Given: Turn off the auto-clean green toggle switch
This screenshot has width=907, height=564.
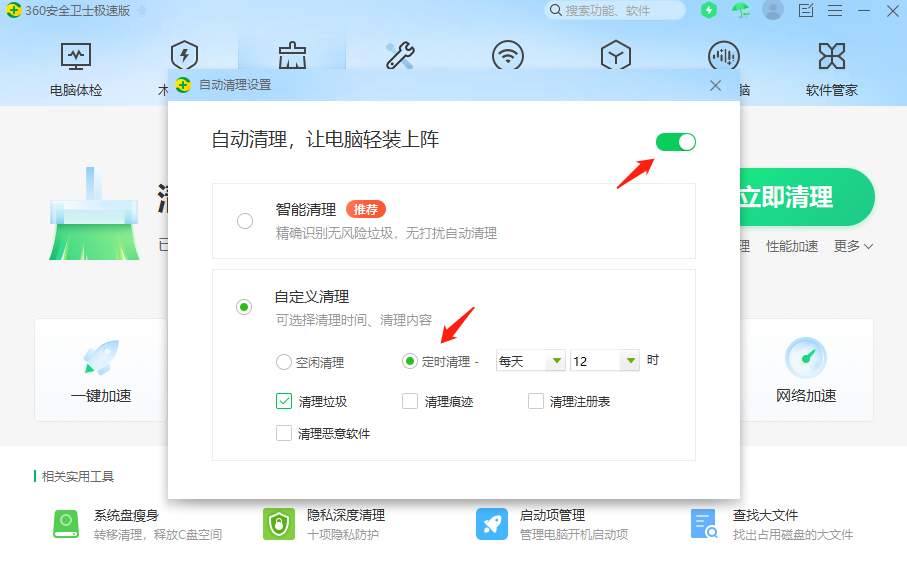Looking at the screenshot, I should point(676,142).
